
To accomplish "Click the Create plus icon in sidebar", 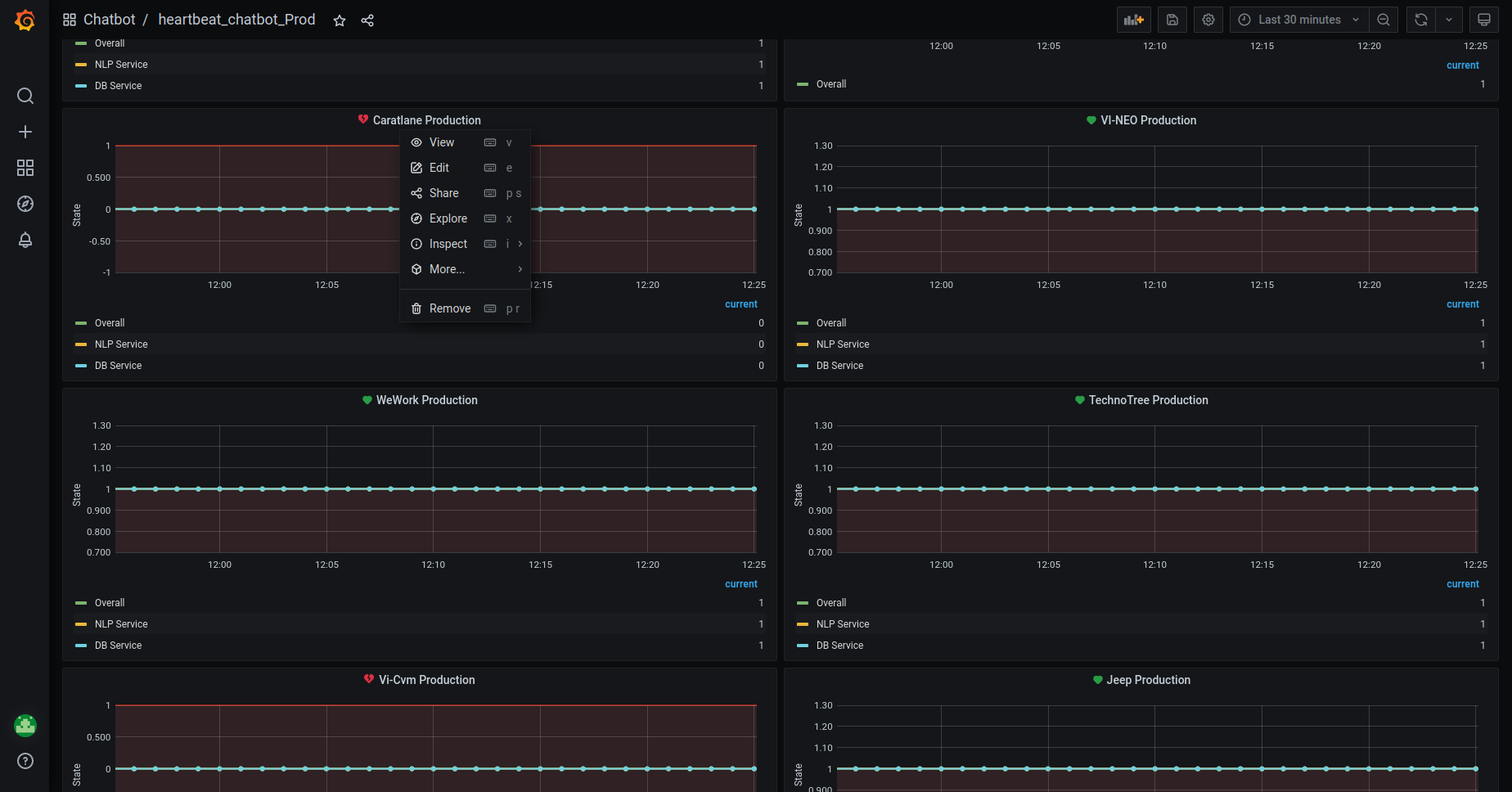I will coord(25,133).
